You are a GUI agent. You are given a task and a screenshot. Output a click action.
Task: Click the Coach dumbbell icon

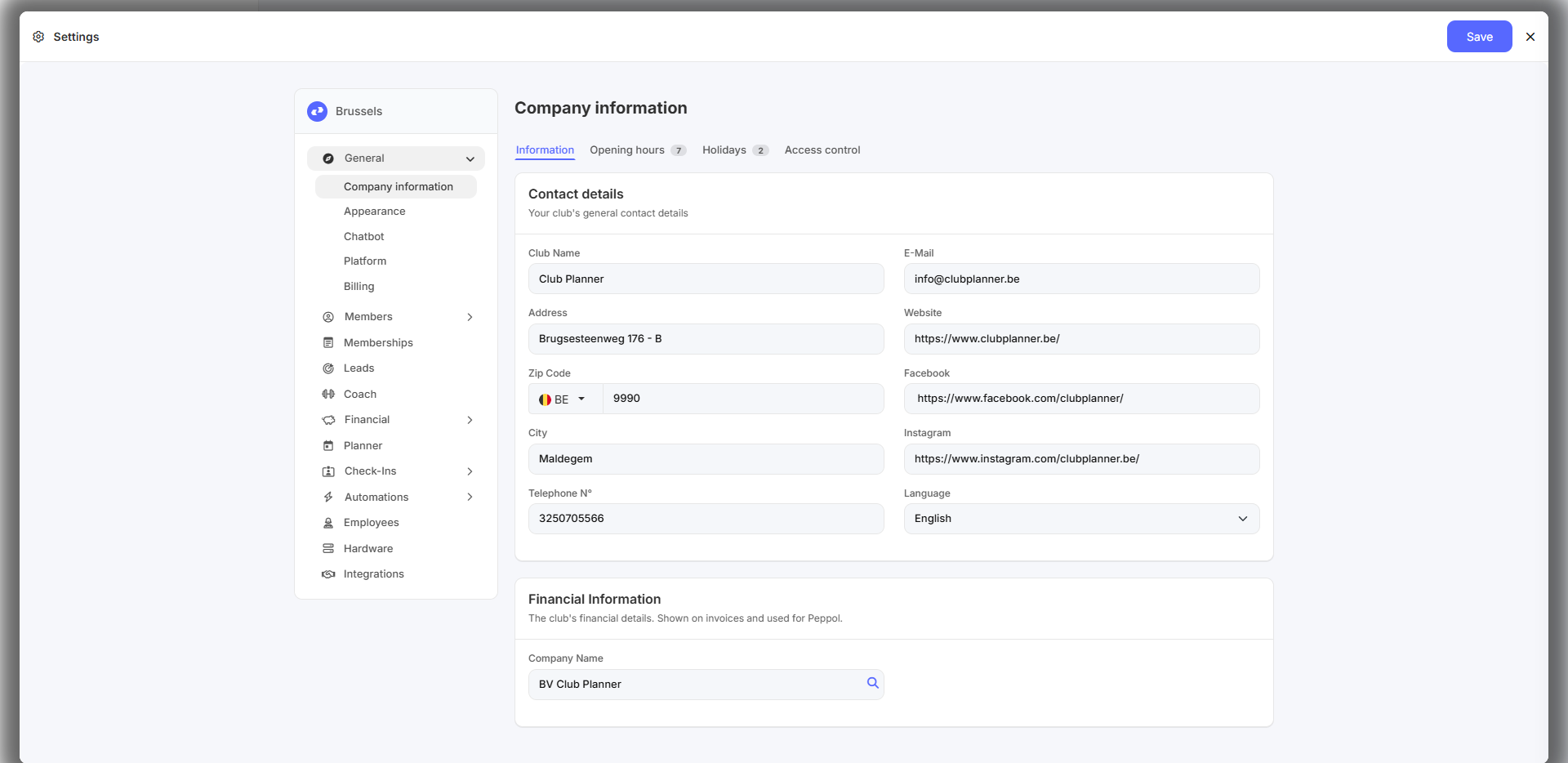point(328,394)
